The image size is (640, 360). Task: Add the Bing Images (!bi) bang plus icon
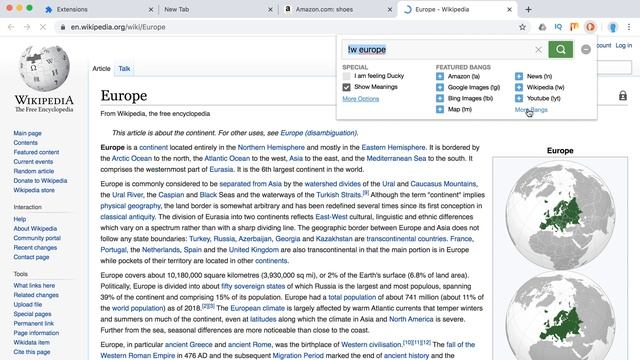tap(440, 98)
